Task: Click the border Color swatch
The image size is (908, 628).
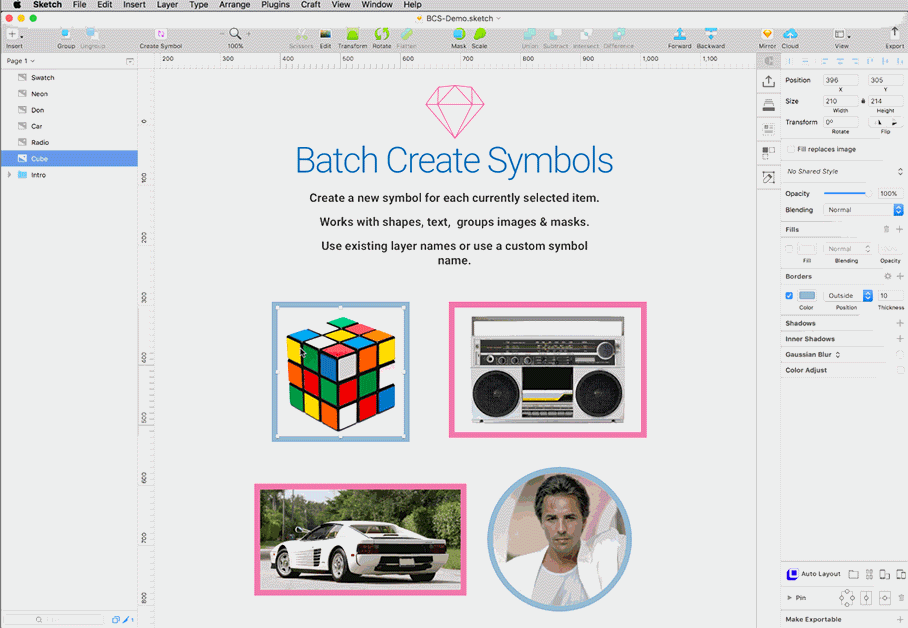Action: pos(807,296)
